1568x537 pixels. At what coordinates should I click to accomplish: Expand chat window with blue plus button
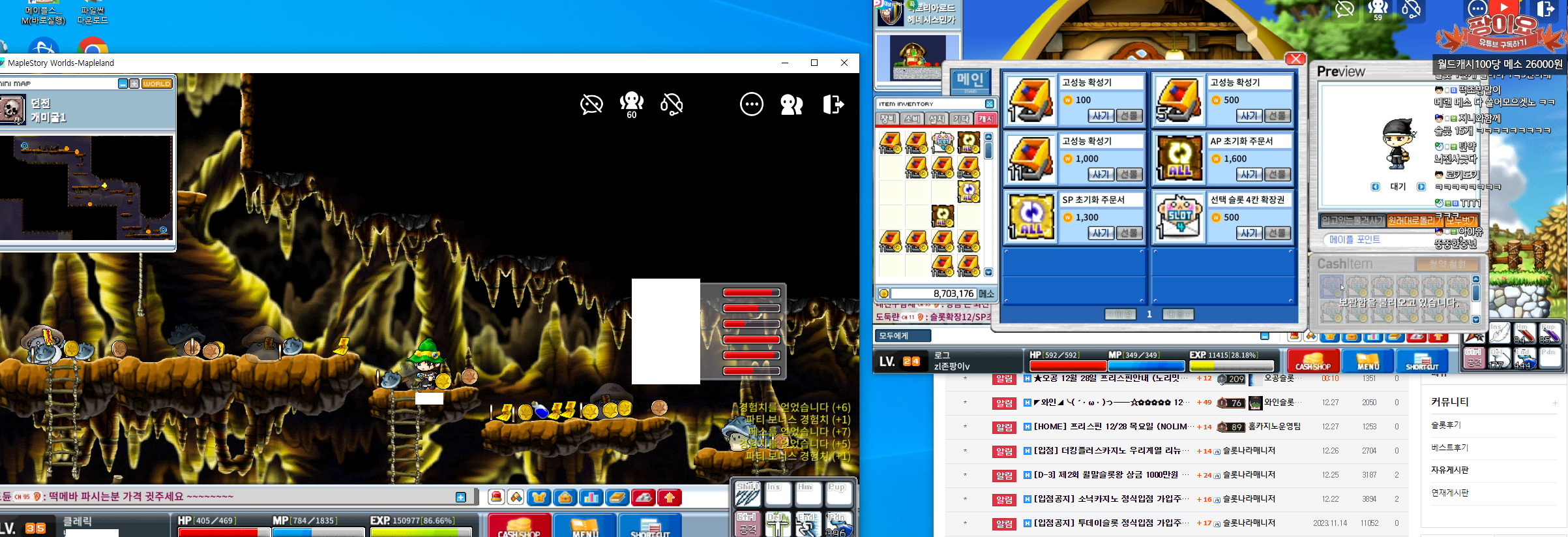point(461,497)
